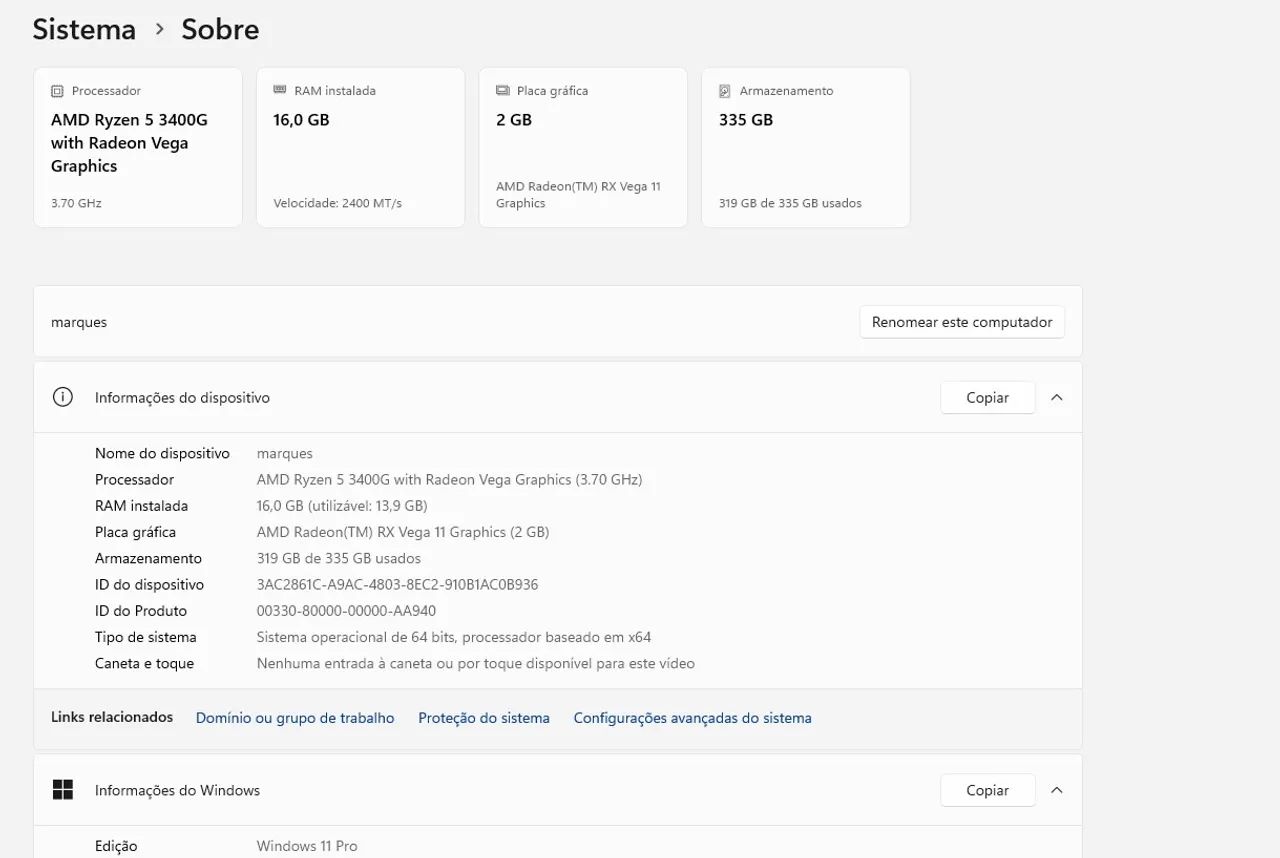Select the device ID value 3AC2861C-A9AC-4803-8EC2-910B1AC0B936
The width and height of the screenshot is (1280, 858).
click(x=397, y=585)
